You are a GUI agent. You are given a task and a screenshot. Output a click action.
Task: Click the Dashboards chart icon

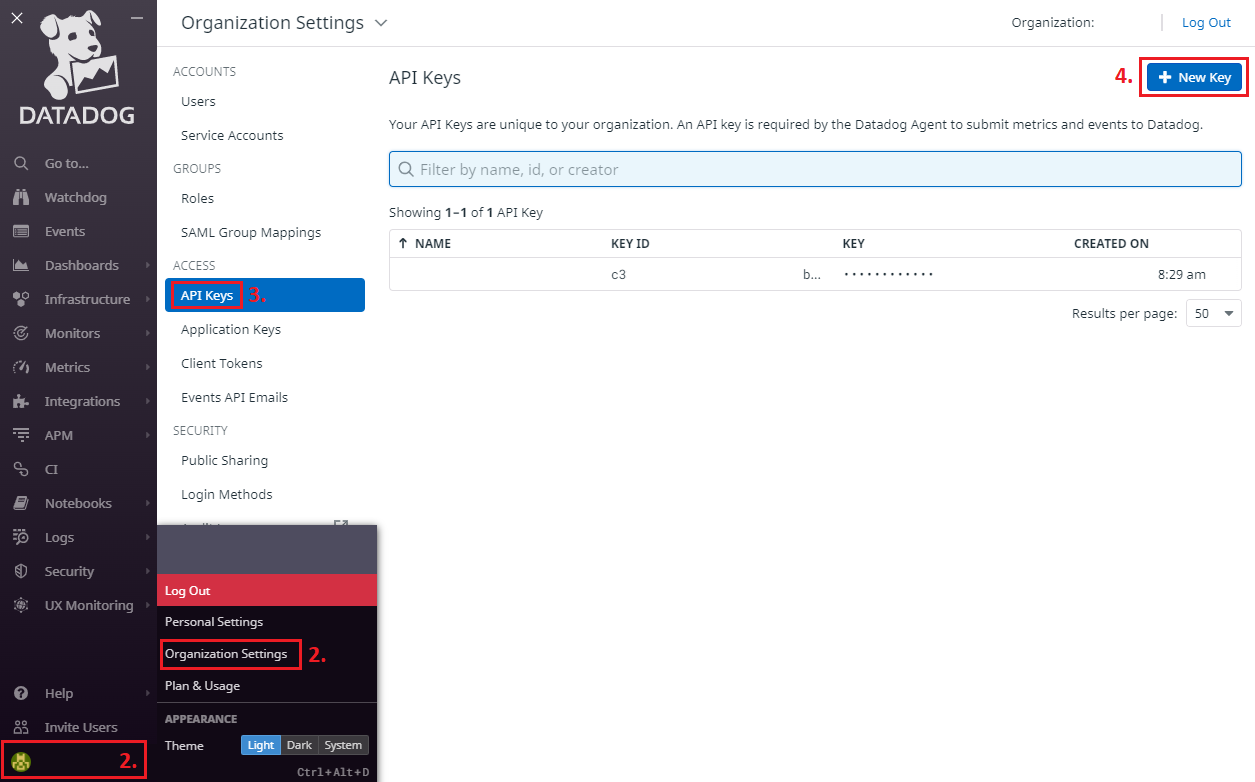pos(21,265)
